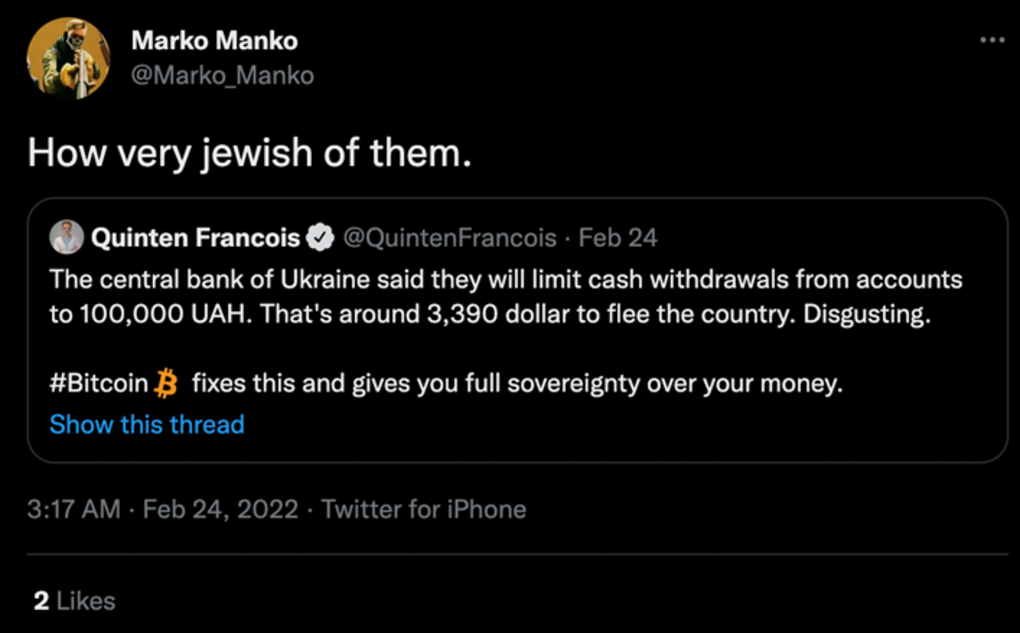Open Marko Manko's profile avatar
Image resolution: width=1020 pixels, height=633 pixels.
coord(67,59)
